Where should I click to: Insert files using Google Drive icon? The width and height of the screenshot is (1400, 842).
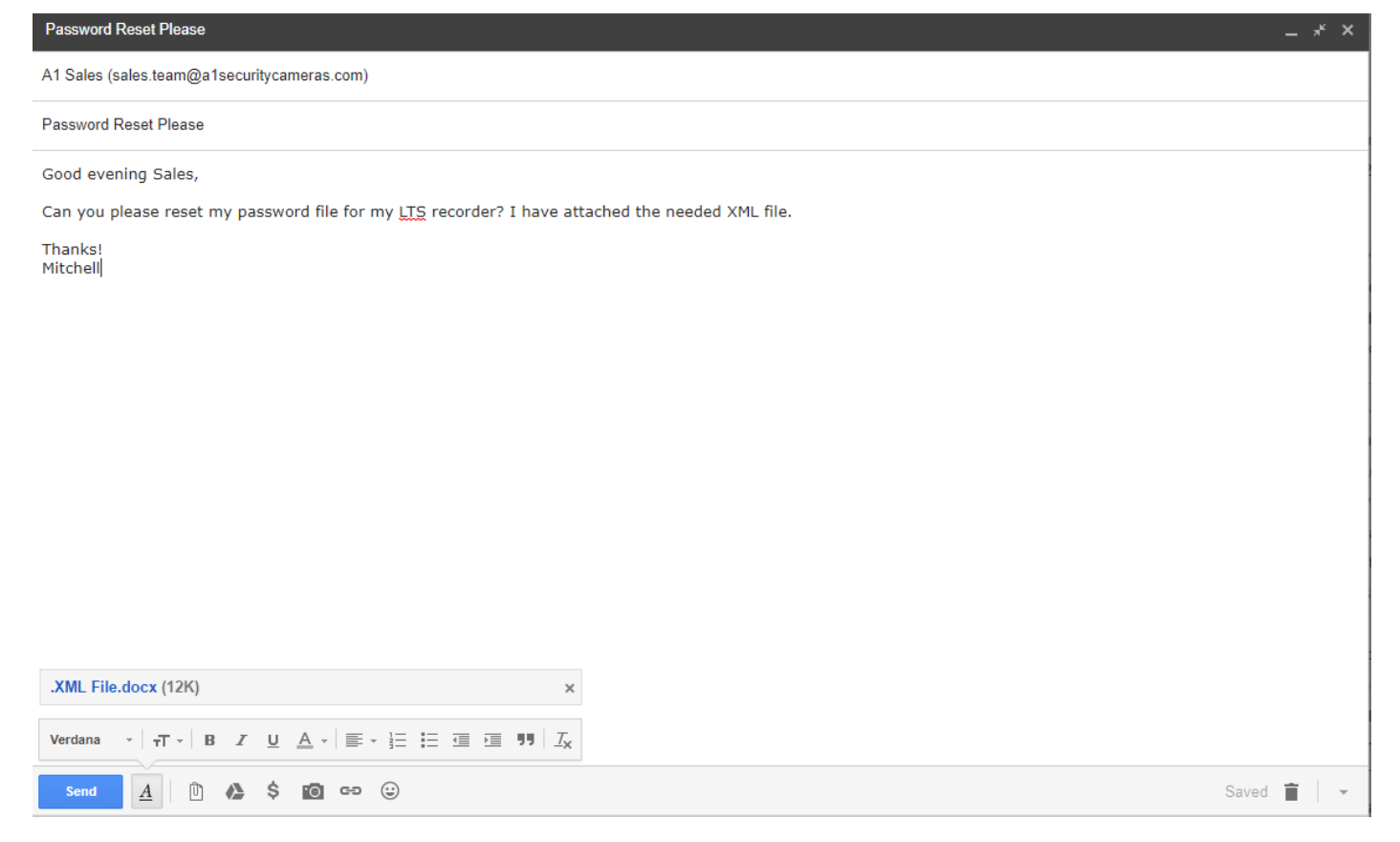234,791
